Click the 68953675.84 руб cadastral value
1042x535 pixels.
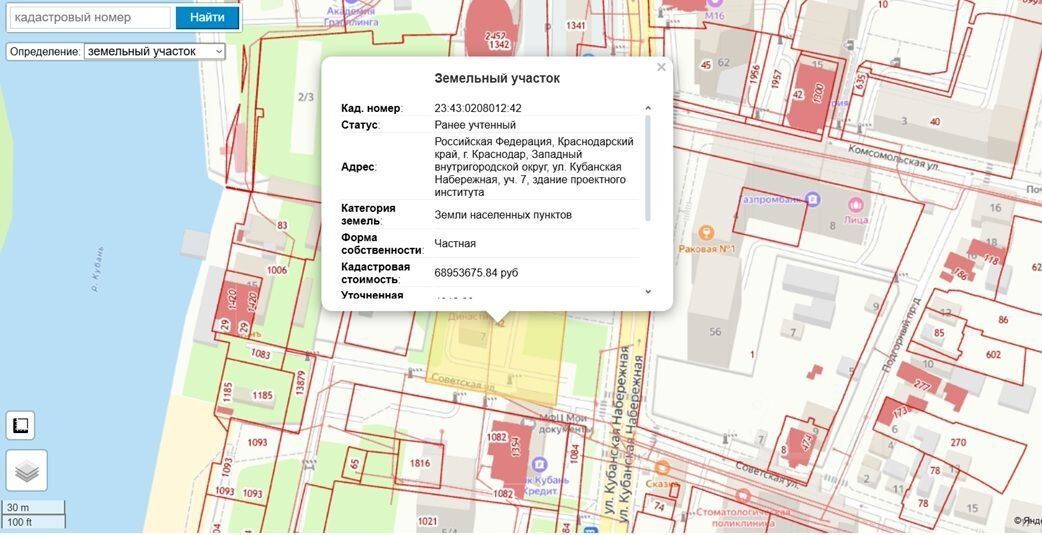(x=476, y=272)
